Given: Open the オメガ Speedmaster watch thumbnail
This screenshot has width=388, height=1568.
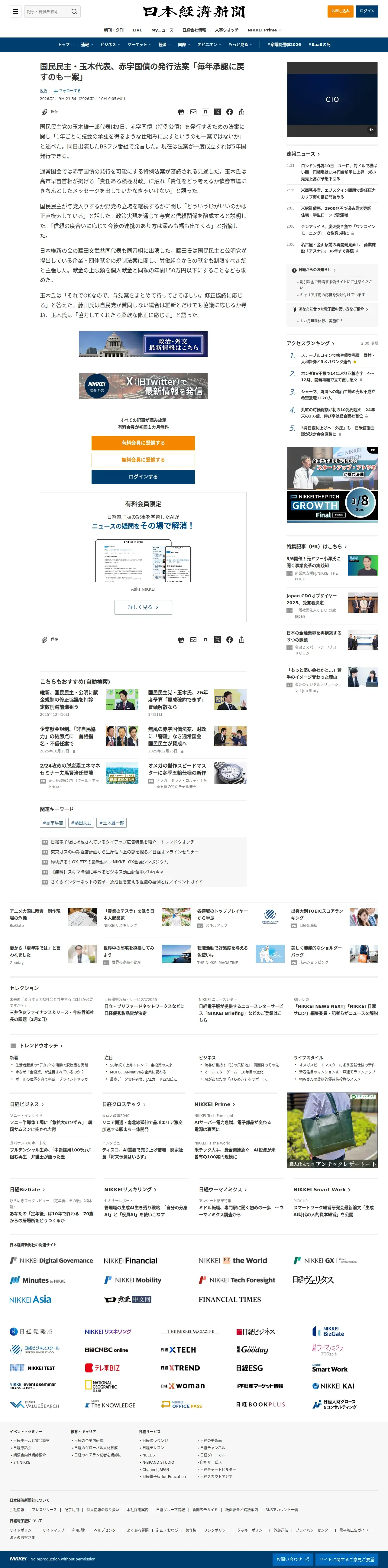Looking at the screenshot, I should pyautogui.click(x=230, y=773).
